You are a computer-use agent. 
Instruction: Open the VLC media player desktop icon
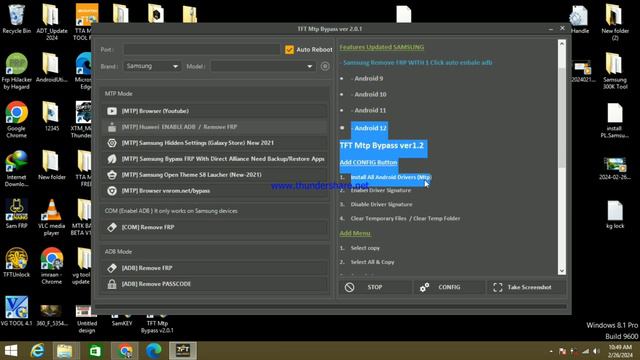click(51, 217)
